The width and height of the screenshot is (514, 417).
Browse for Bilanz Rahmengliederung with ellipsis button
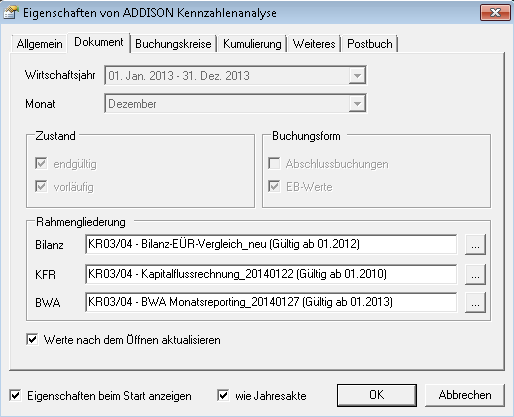pyautogui.click(x=475, y=245)
